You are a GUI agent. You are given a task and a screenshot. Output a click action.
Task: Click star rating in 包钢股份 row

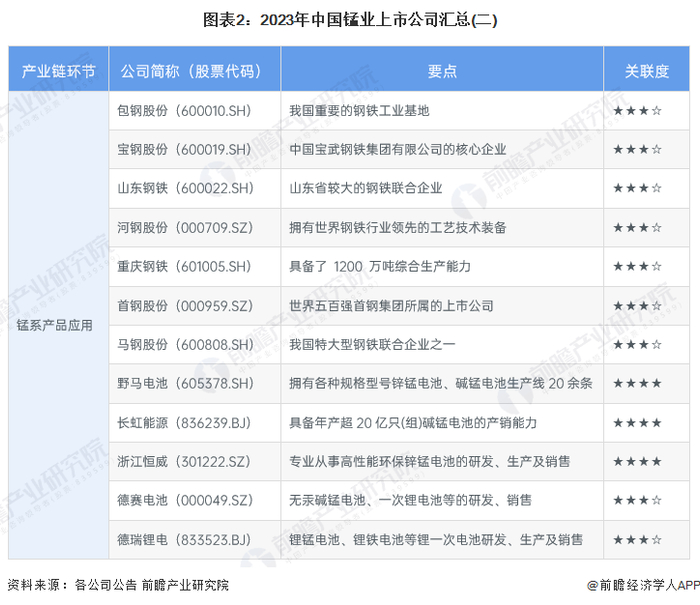pos(637,111)
